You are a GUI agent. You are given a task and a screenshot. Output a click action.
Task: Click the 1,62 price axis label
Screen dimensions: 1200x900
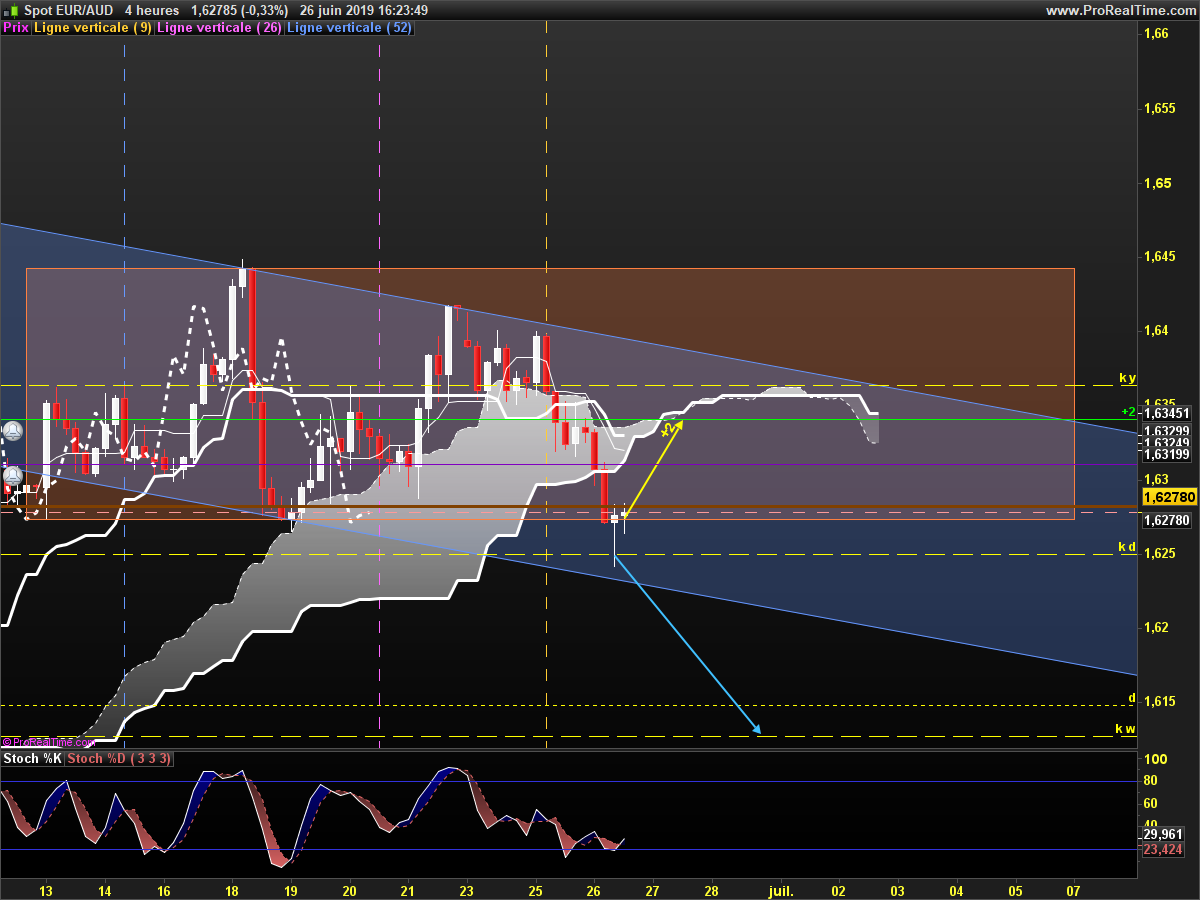(1155, 627)
